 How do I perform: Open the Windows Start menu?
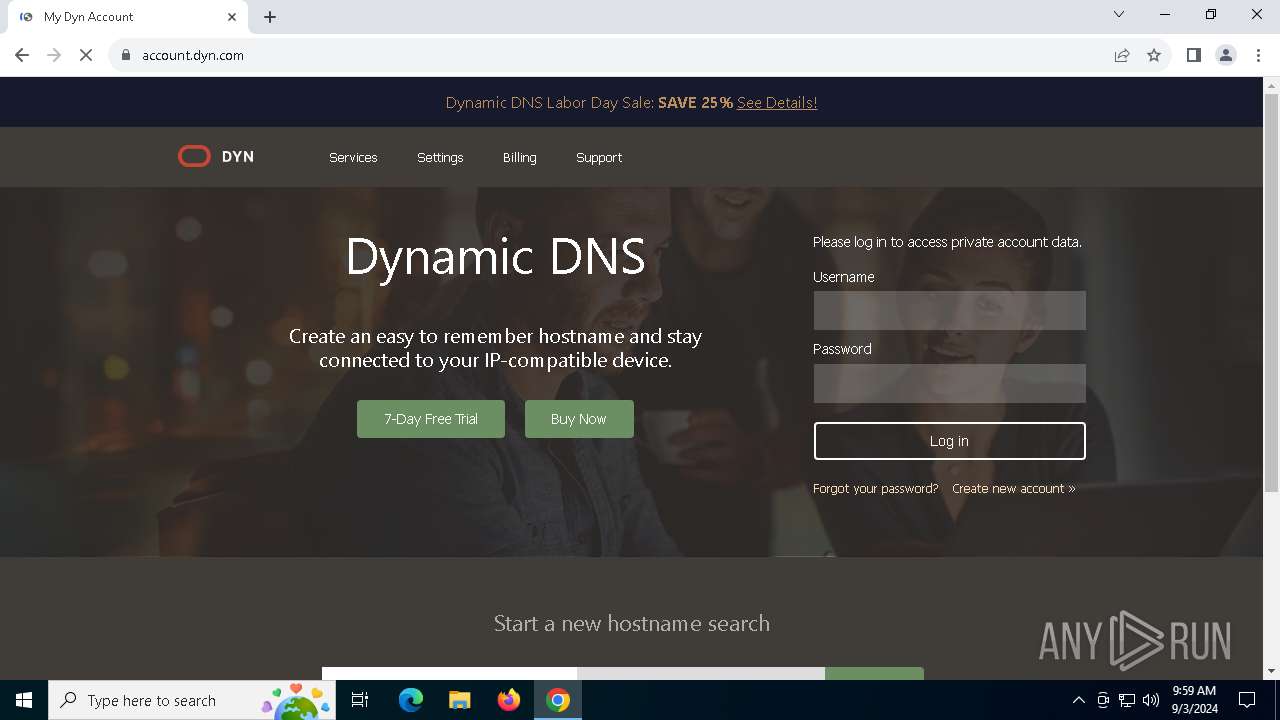point(24,700)
